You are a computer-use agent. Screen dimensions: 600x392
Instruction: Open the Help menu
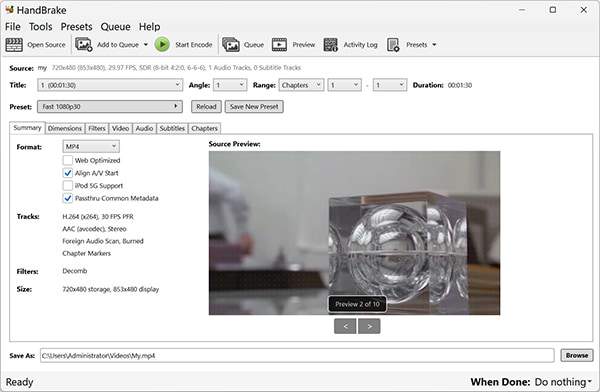click(x=149, y=27)
